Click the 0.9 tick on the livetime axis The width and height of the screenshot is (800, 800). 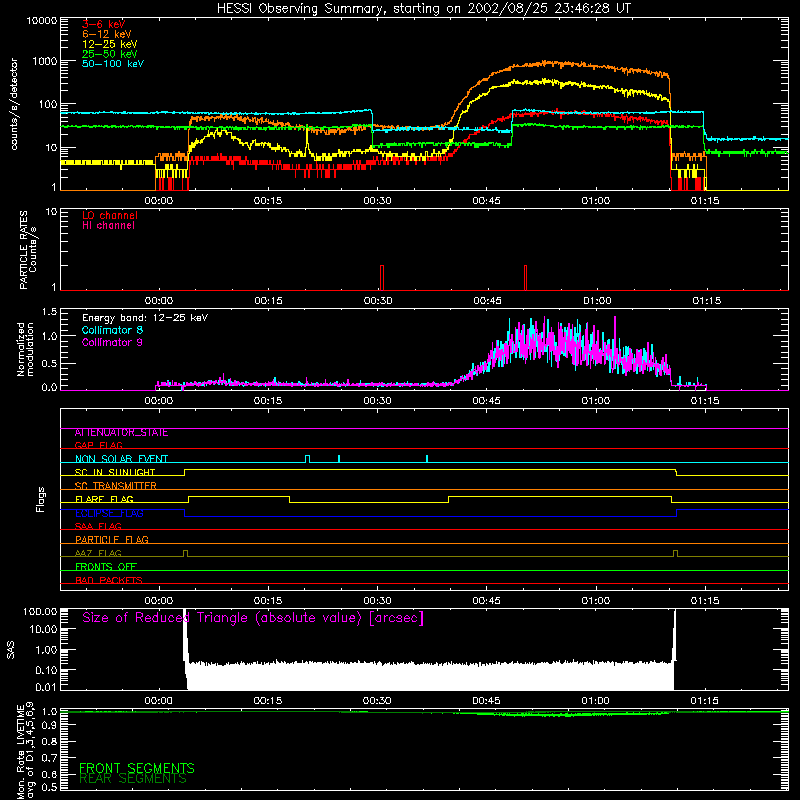[x=50, y=725]
